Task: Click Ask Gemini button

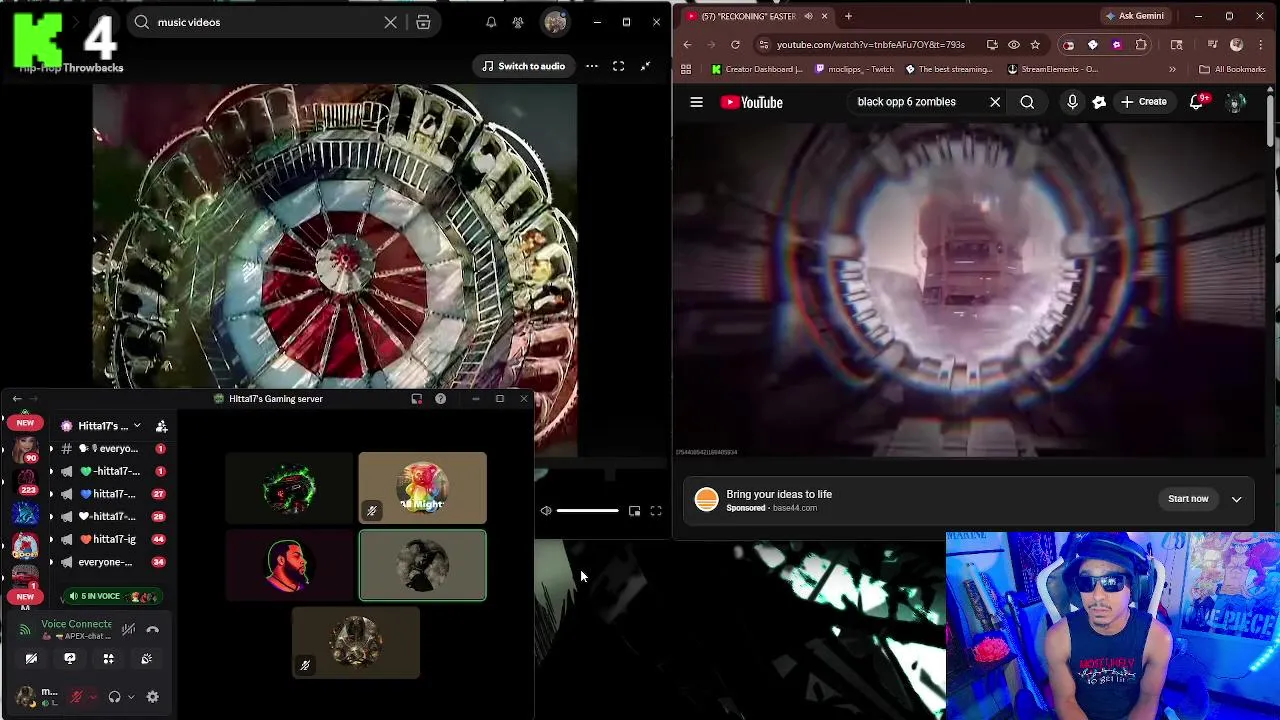Action: (1134, 16)
